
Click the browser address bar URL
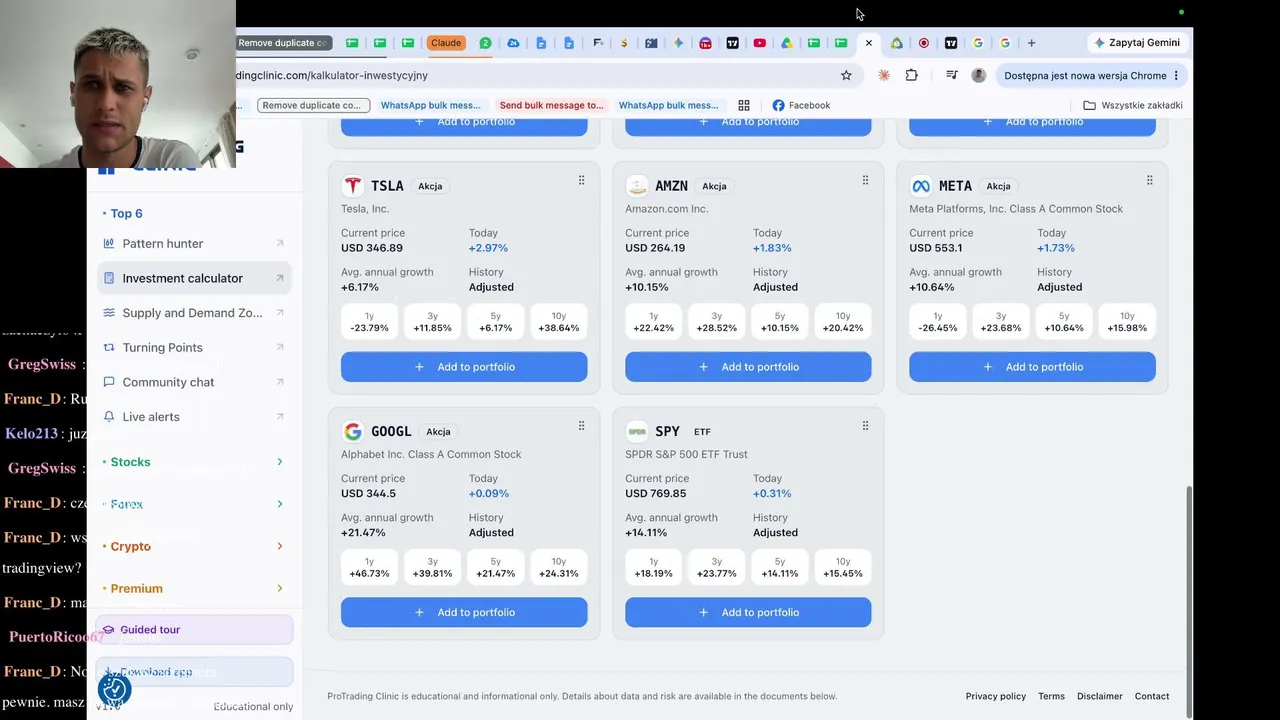coord(332,75)
